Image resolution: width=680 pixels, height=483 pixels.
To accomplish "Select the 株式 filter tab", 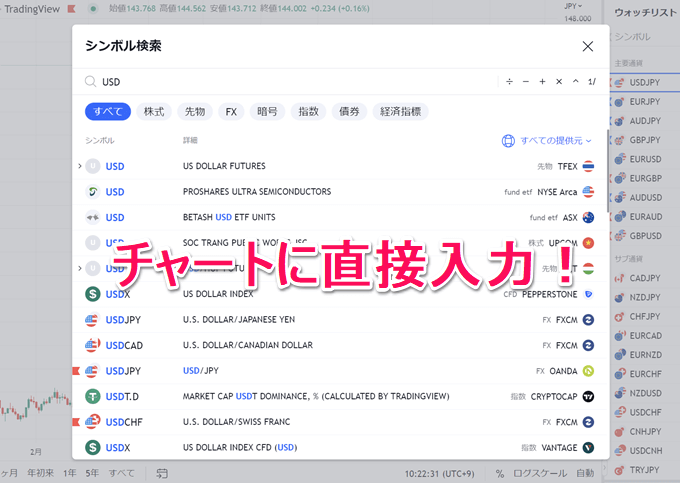I will pos(154,111).
